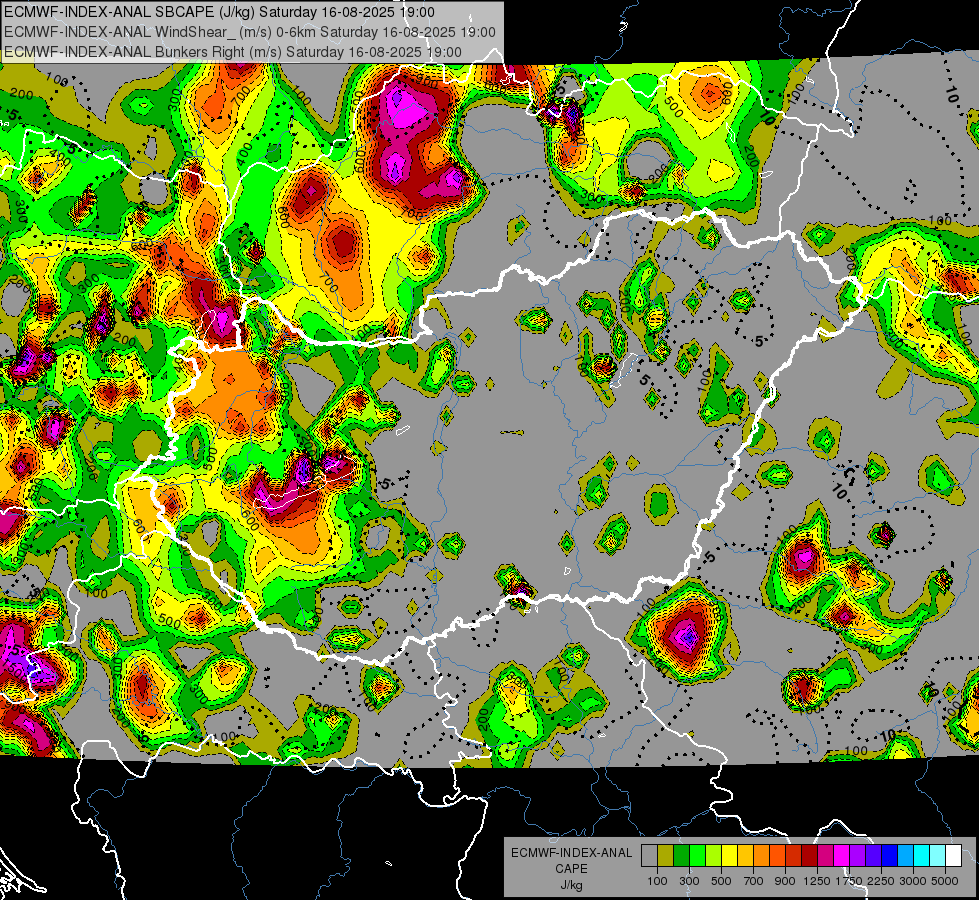Click the legend tick label 1250
Image resolution: width=979 pixels, height=900 pixels.
click(x=817, y=881)
